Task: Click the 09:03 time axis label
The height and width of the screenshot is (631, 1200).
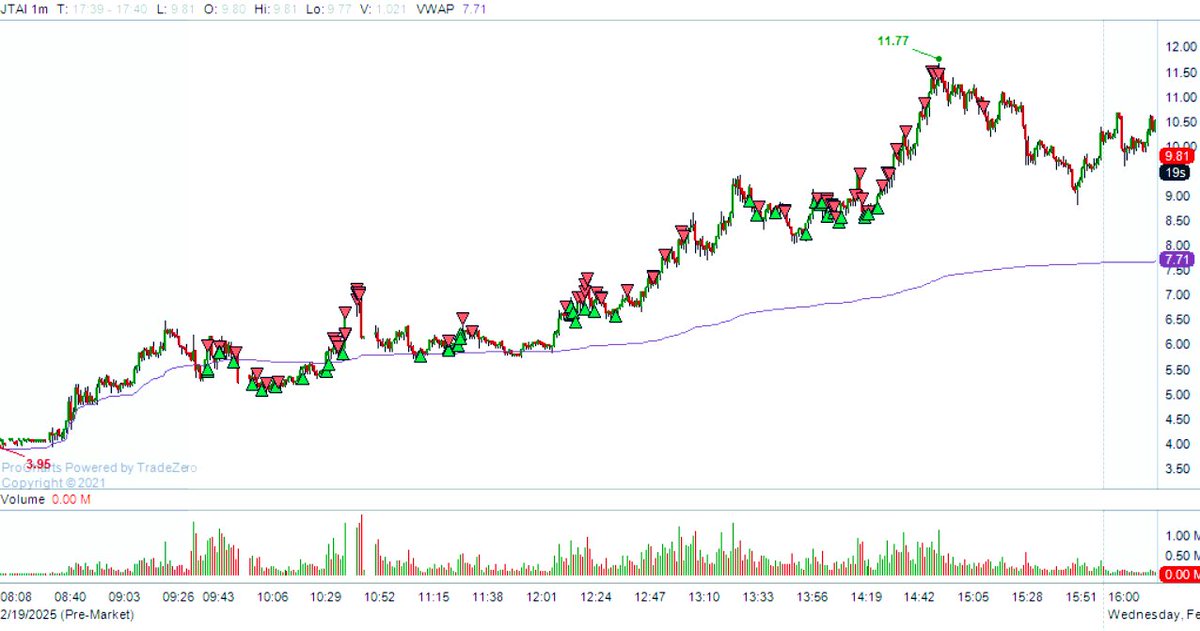Action: 125,597
